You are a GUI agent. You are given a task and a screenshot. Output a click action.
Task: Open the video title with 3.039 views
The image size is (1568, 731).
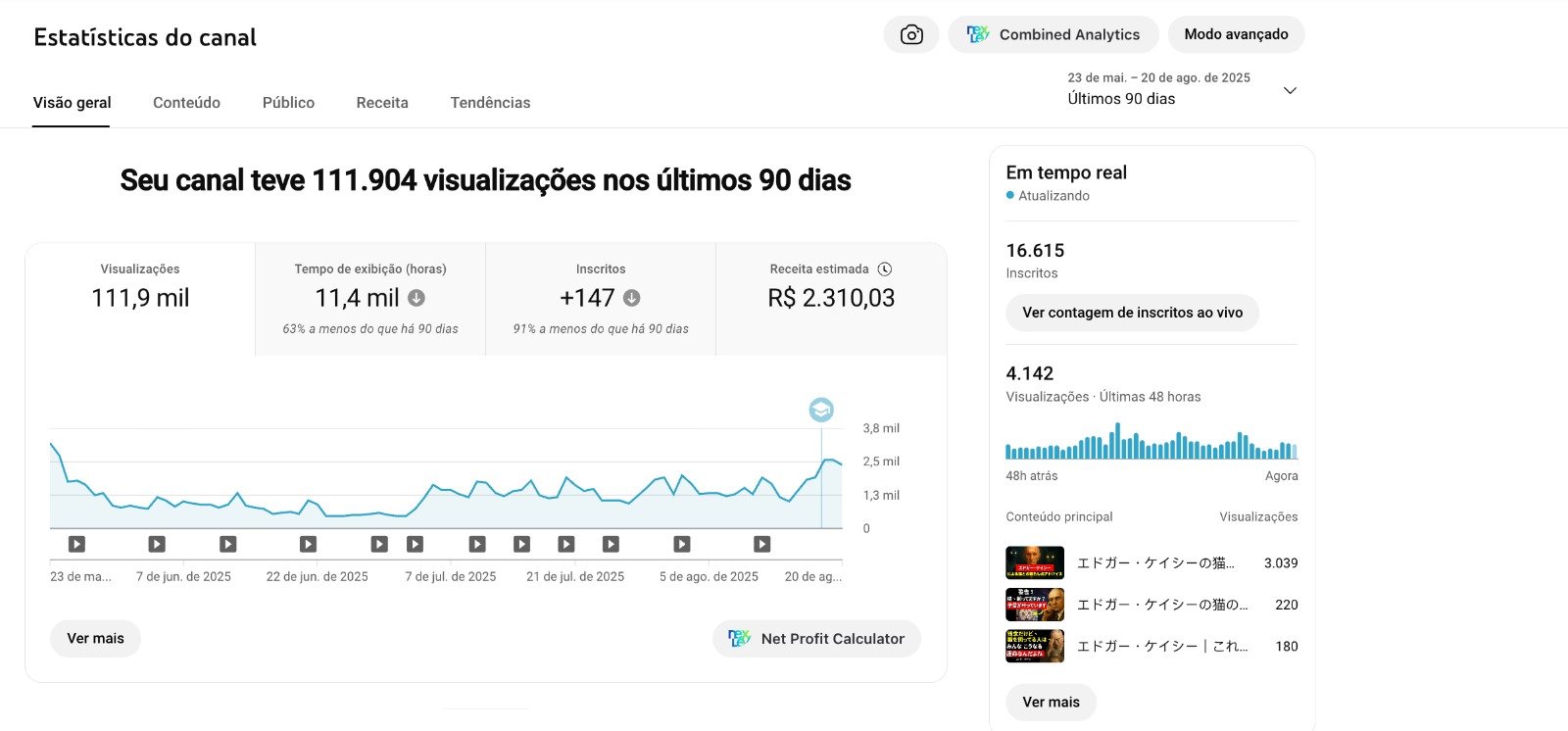(1156, 563)
